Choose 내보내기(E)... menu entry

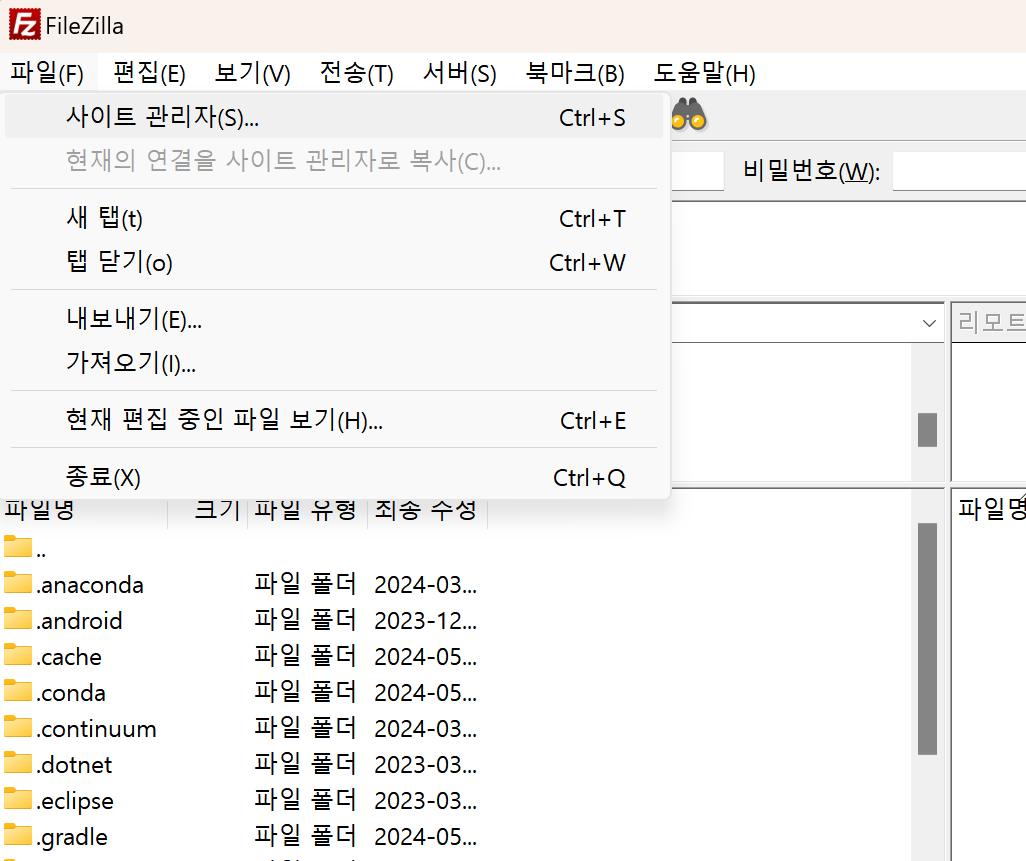pyautogui.click(x=334, y=319)
